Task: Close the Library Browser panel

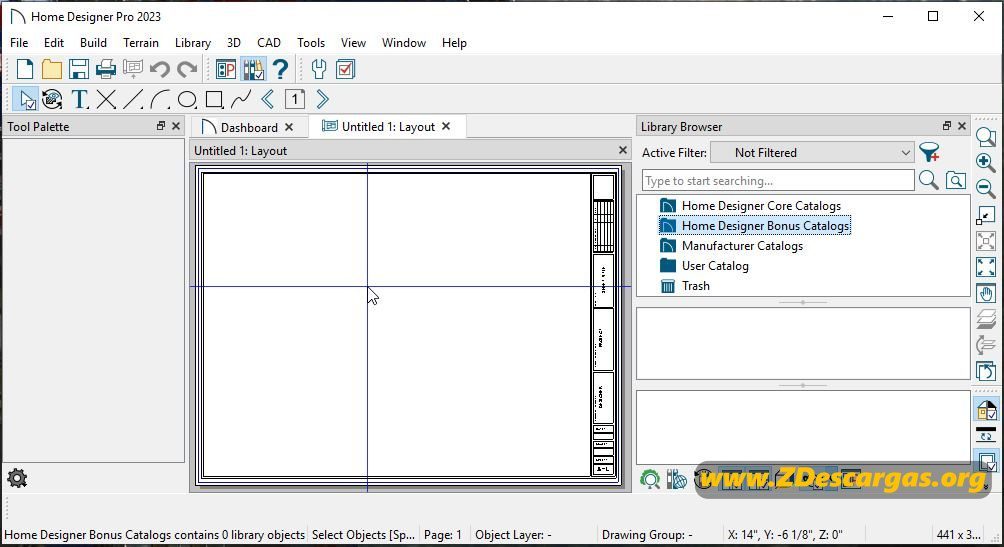Action: click(962, 126)
